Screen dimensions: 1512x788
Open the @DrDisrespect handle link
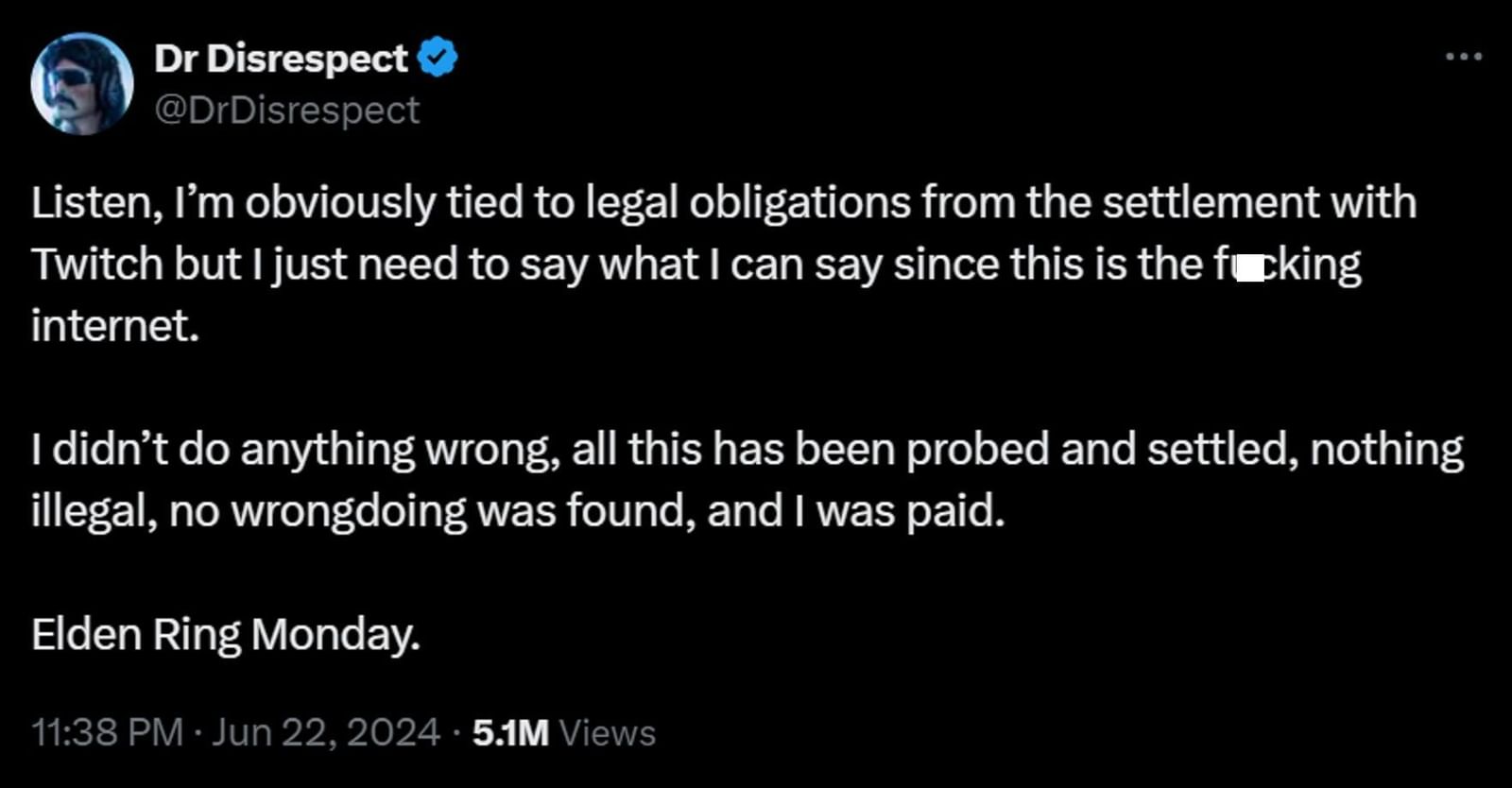click(x=286, y=111)
